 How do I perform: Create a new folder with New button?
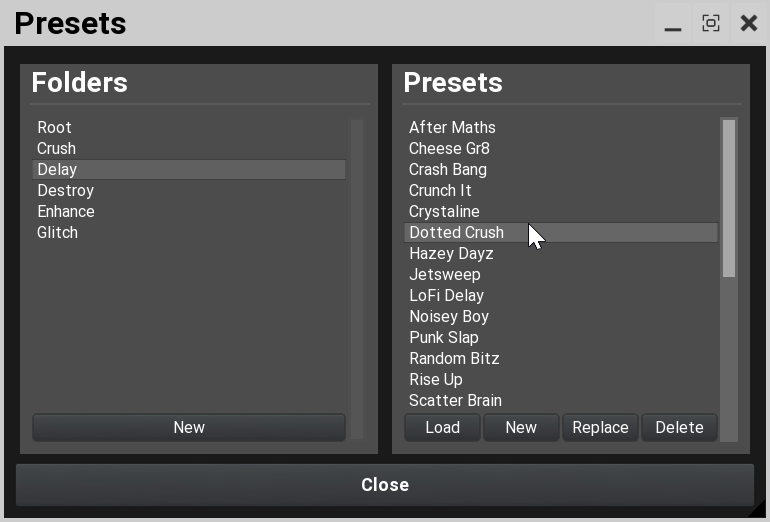click(x=189, y=427)
